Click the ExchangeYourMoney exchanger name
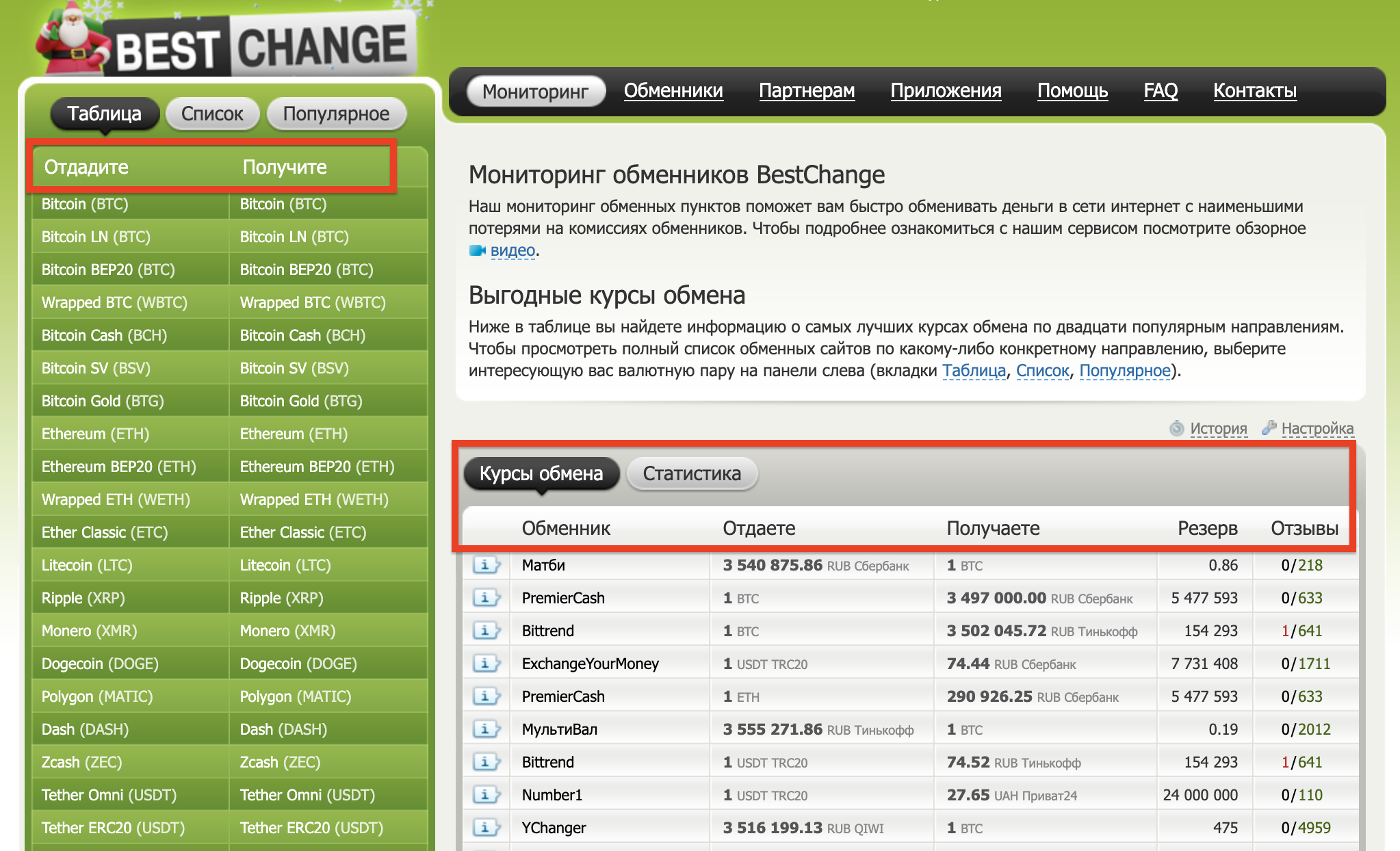 [590, 664]
